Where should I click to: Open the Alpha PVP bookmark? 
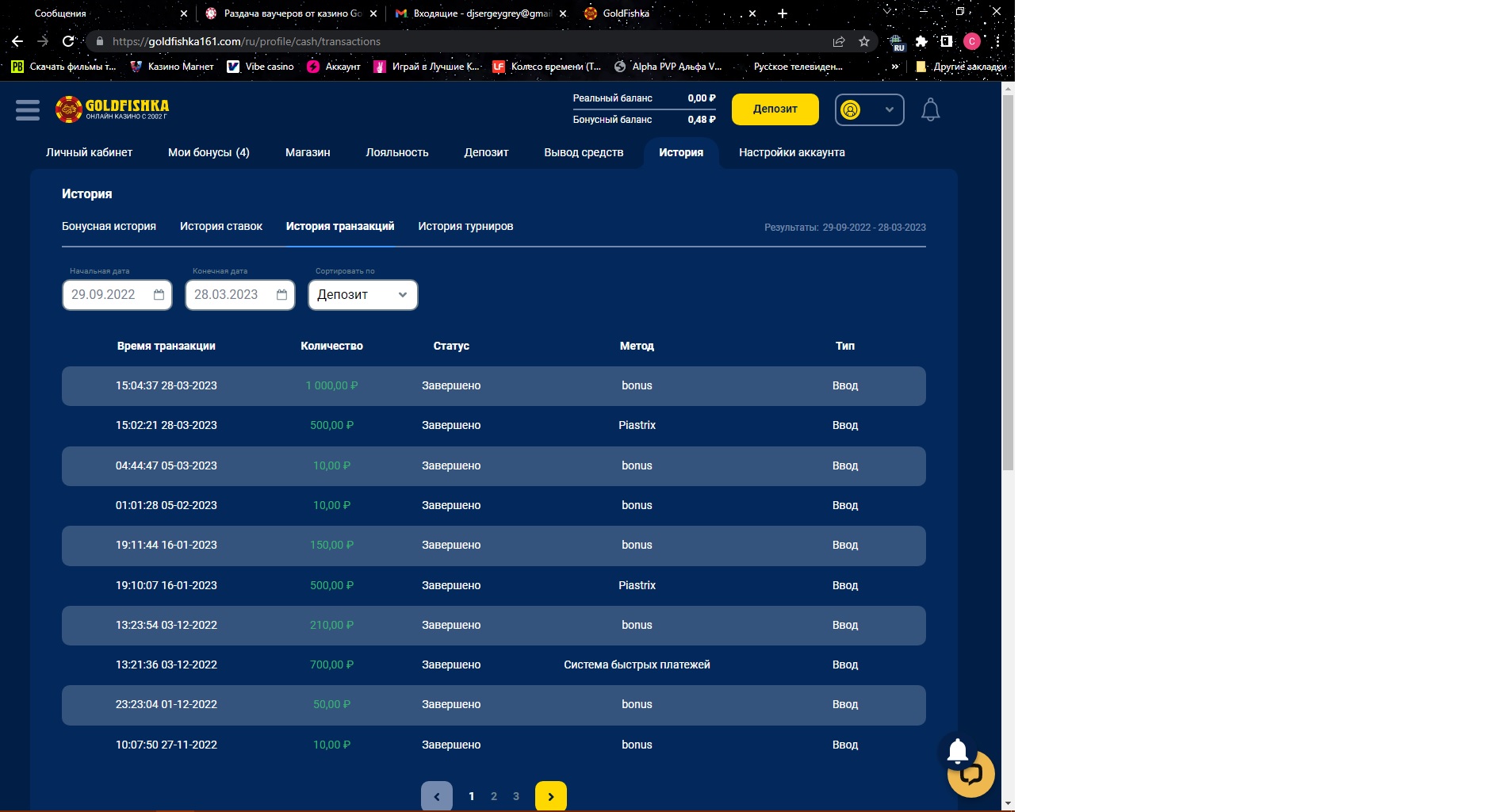668,67
